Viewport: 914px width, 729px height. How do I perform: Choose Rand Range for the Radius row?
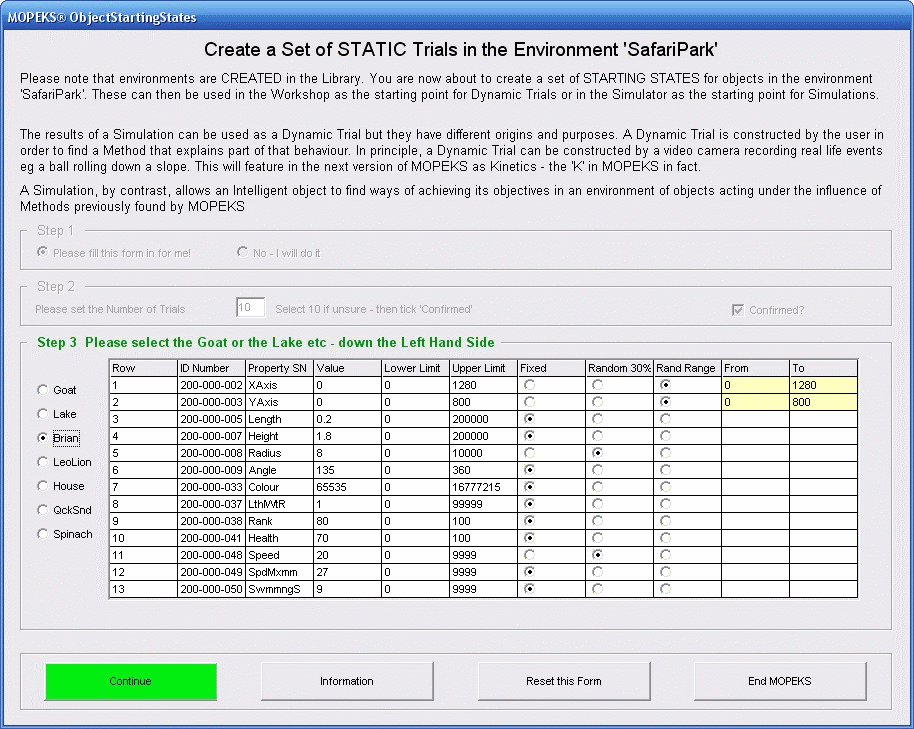point(665,453)
